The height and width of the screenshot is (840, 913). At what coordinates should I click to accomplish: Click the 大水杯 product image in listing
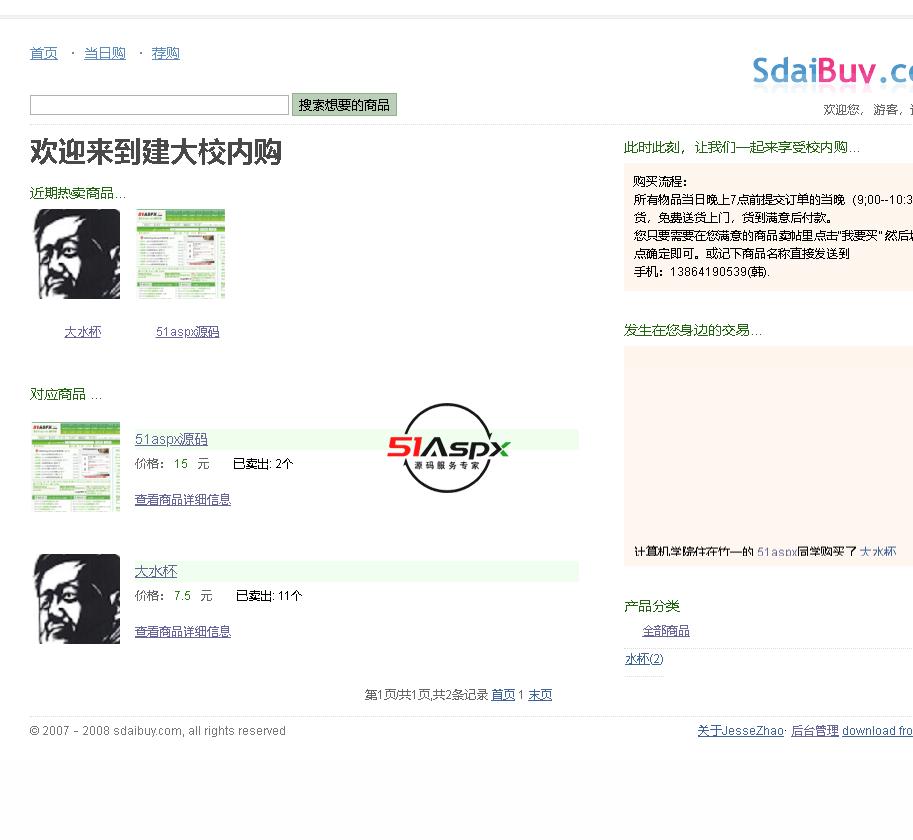[77, 599]
